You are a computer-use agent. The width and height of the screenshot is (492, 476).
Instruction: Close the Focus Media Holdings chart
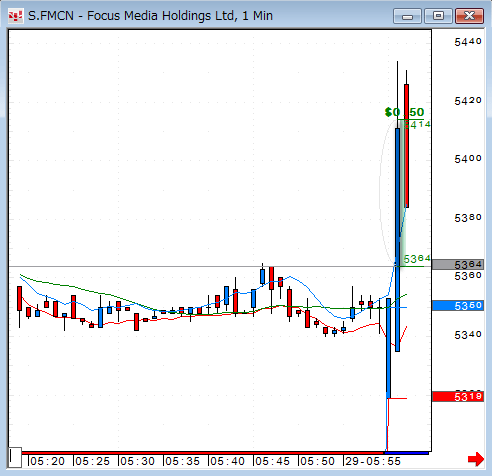click(469, 16)
